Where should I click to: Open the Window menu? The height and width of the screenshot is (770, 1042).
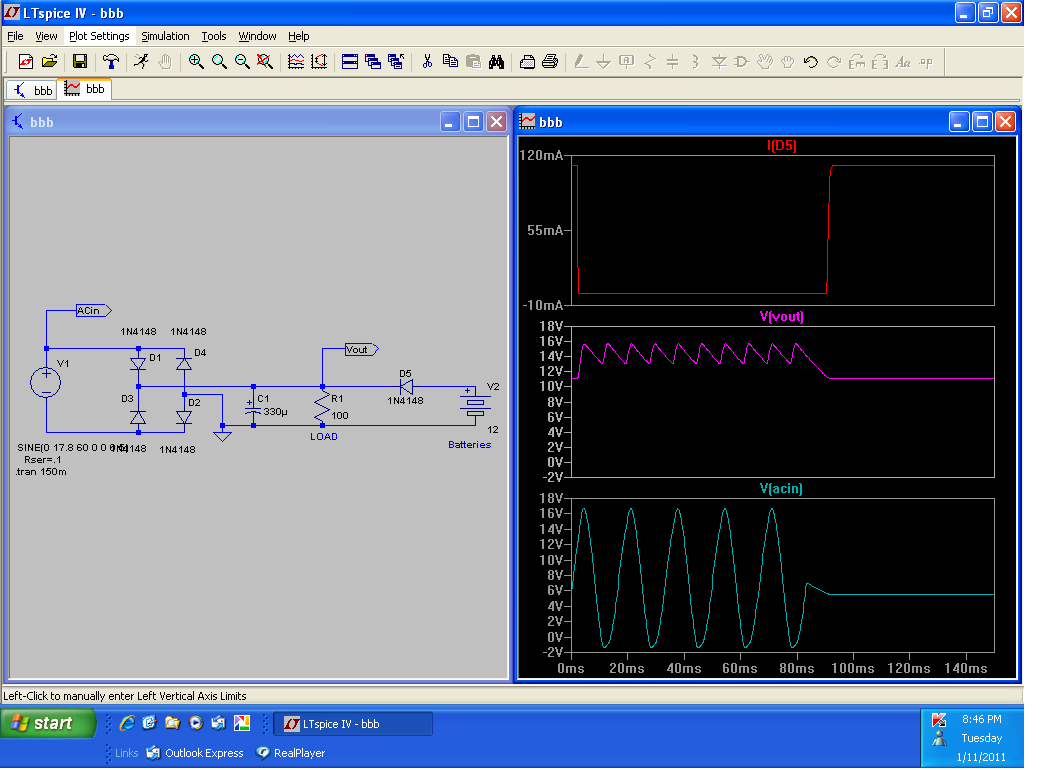pos(257,36)
